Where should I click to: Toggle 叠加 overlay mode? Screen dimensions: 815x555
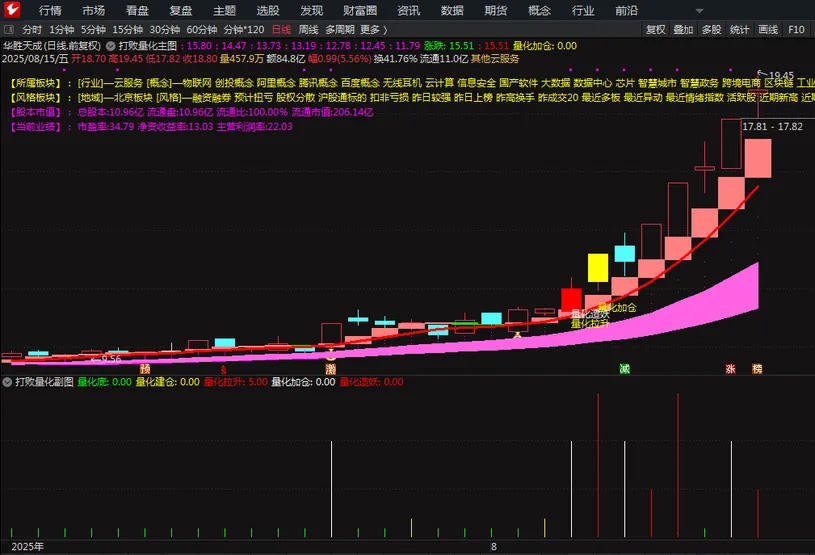(x=683, y=30)
